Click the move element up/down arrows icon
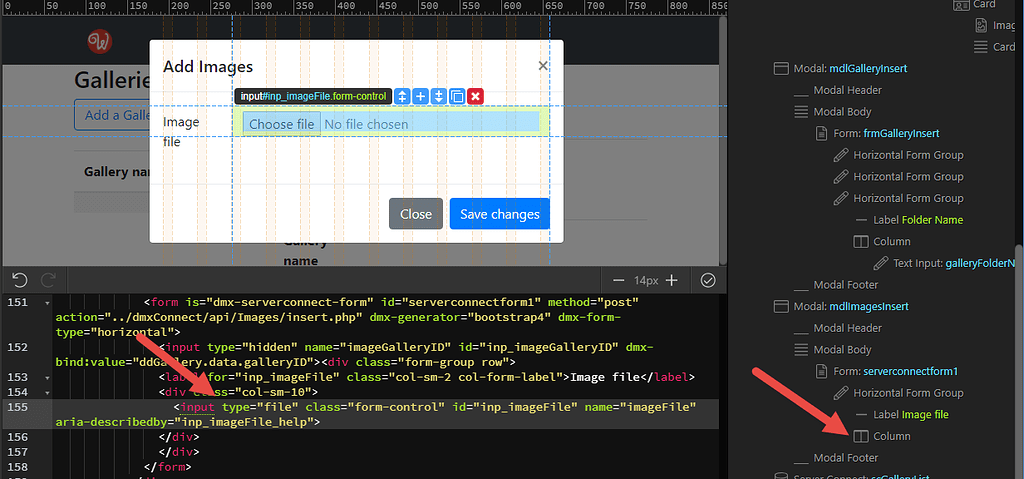 402,96
